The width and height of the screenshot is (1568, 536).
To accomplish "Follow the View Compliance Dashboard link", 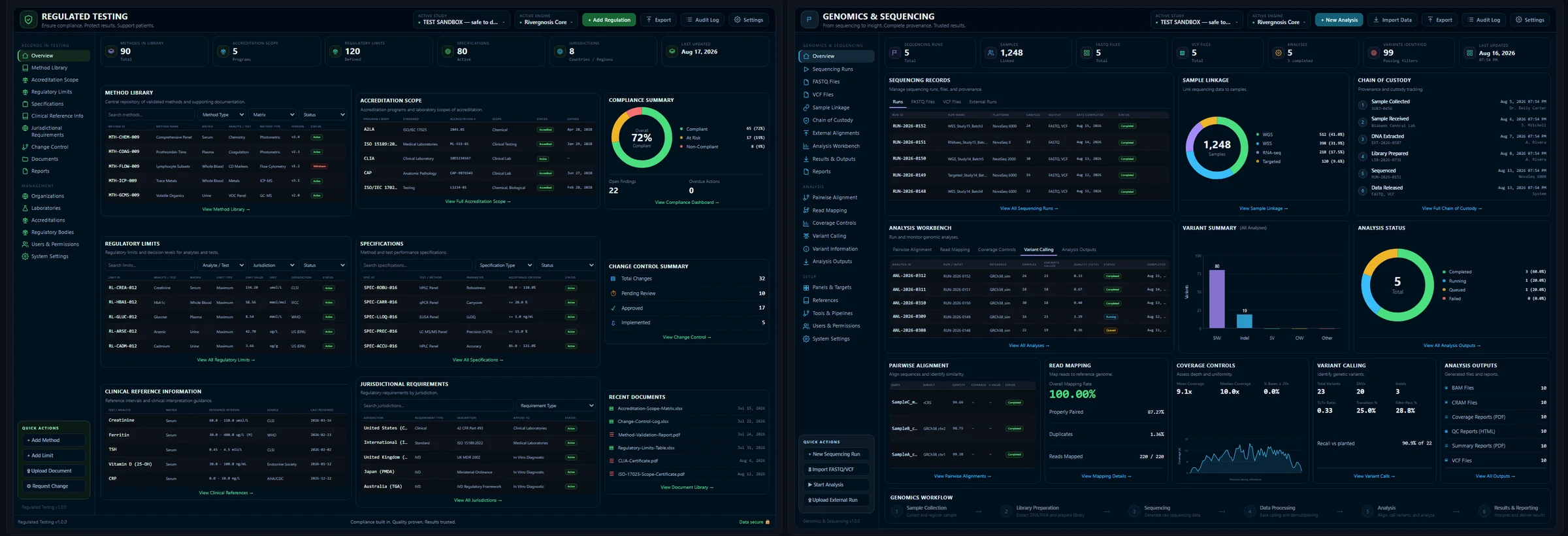I will pyautogui.click(x=687, y=203).
